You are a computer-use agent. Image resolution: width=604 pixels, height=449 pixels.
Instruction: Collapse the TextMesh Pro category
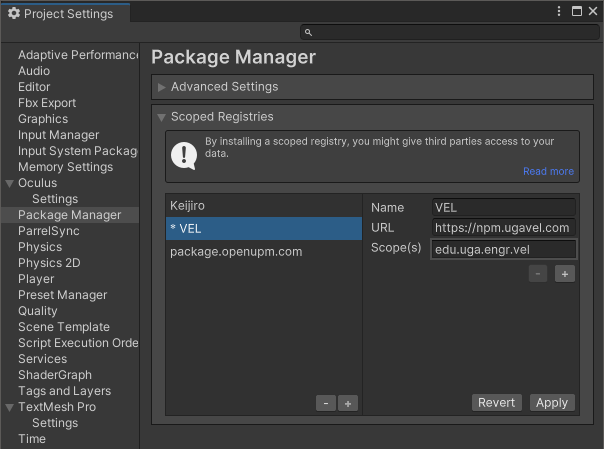click(10, 407)
